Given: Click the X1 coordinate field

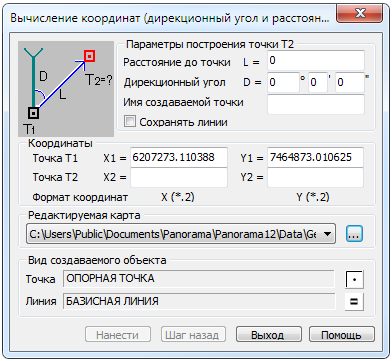Looking at the screenshot, I should coord(179,157).
